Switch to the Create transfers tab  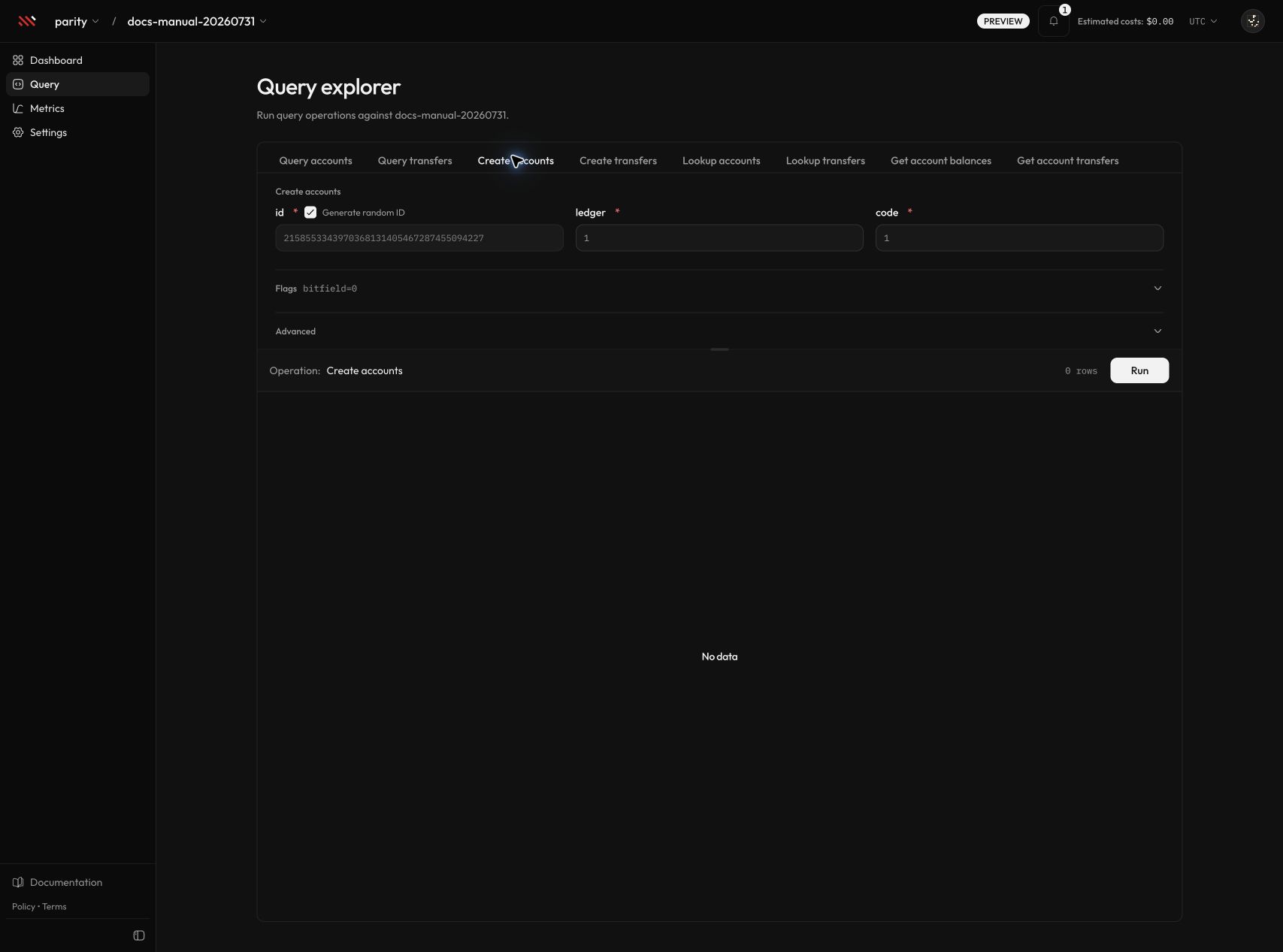click(x=618, y=161)
